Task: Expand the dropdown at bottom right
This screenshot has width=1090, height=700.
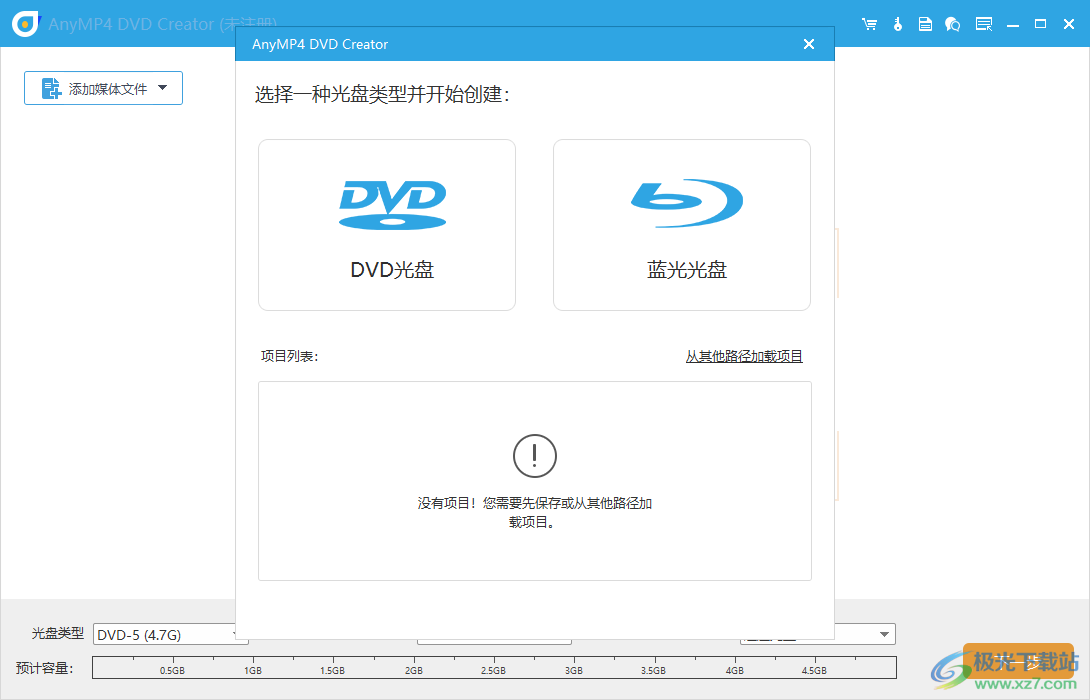Action: click(882, 634)
